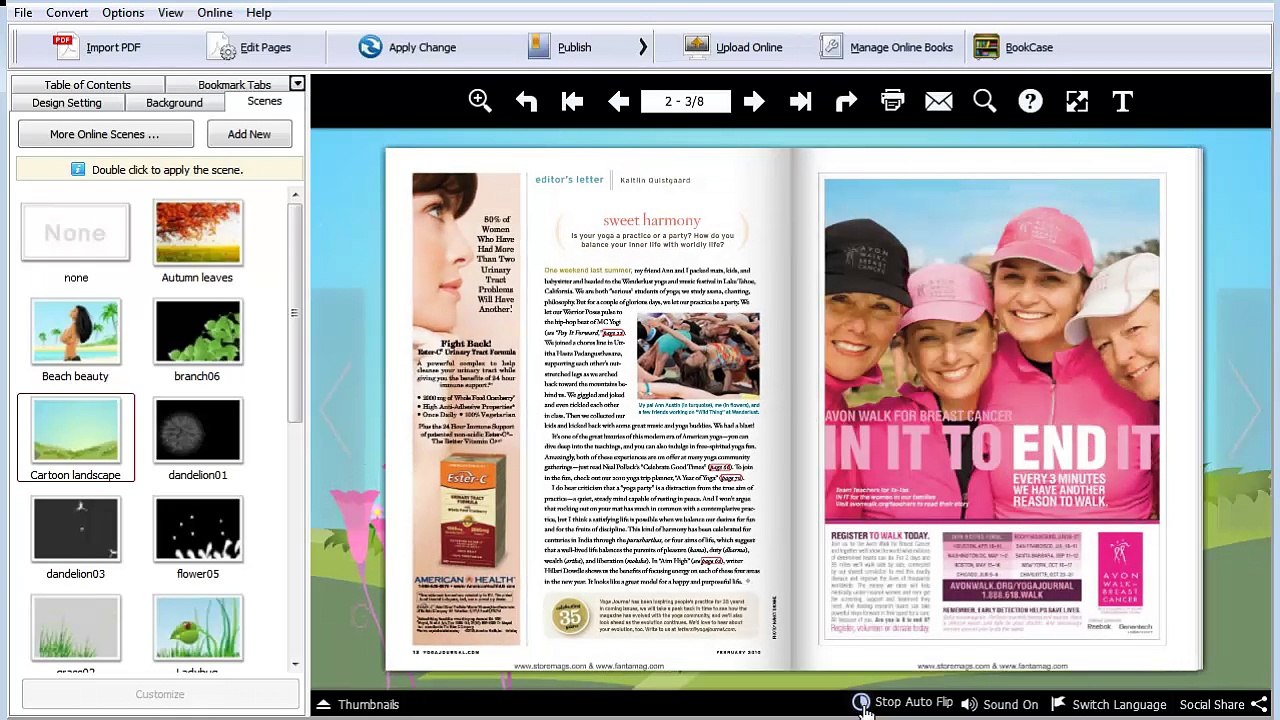Click the scenes list scroll up arrow
Viewport: 1280px width, 720px height.
tap(295, 195)
